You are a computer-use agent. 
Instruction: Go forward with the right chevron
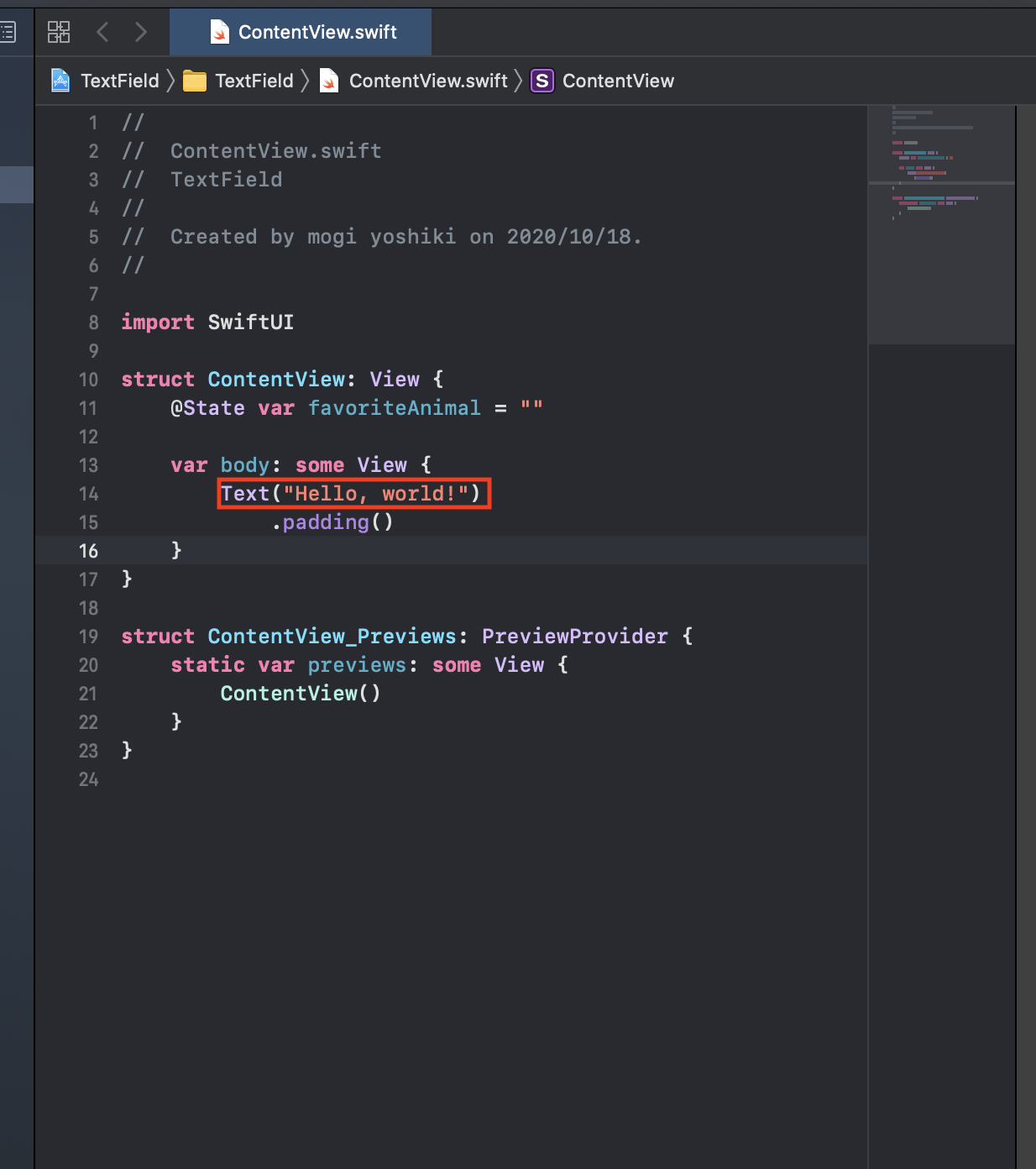(141, 32)
